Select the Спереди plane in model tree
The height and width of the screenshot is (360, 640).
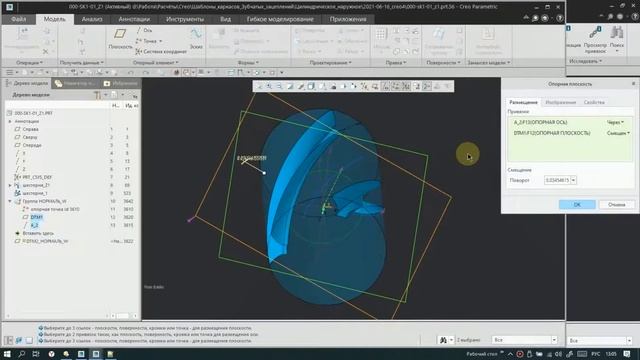tap(32, 145)
